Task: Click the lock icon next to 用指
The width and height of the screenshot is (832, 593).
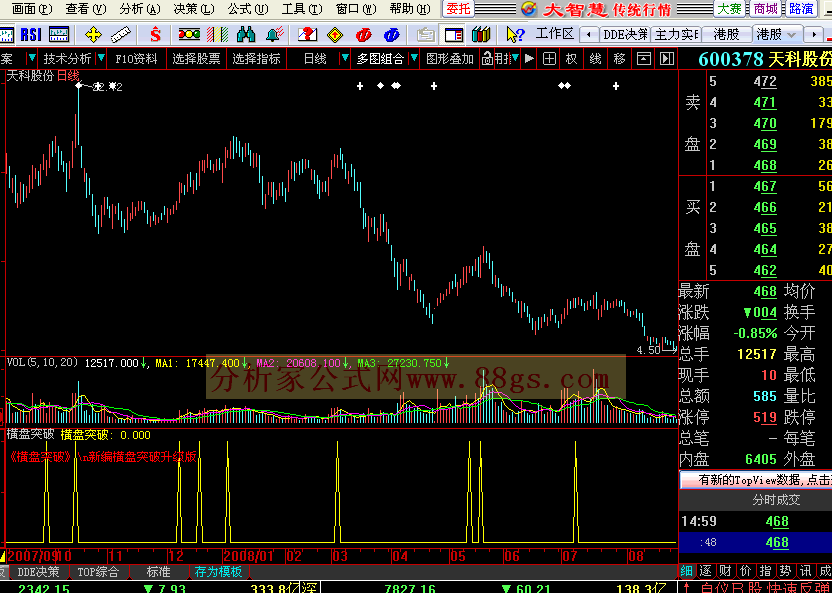Action: [487, 58]
